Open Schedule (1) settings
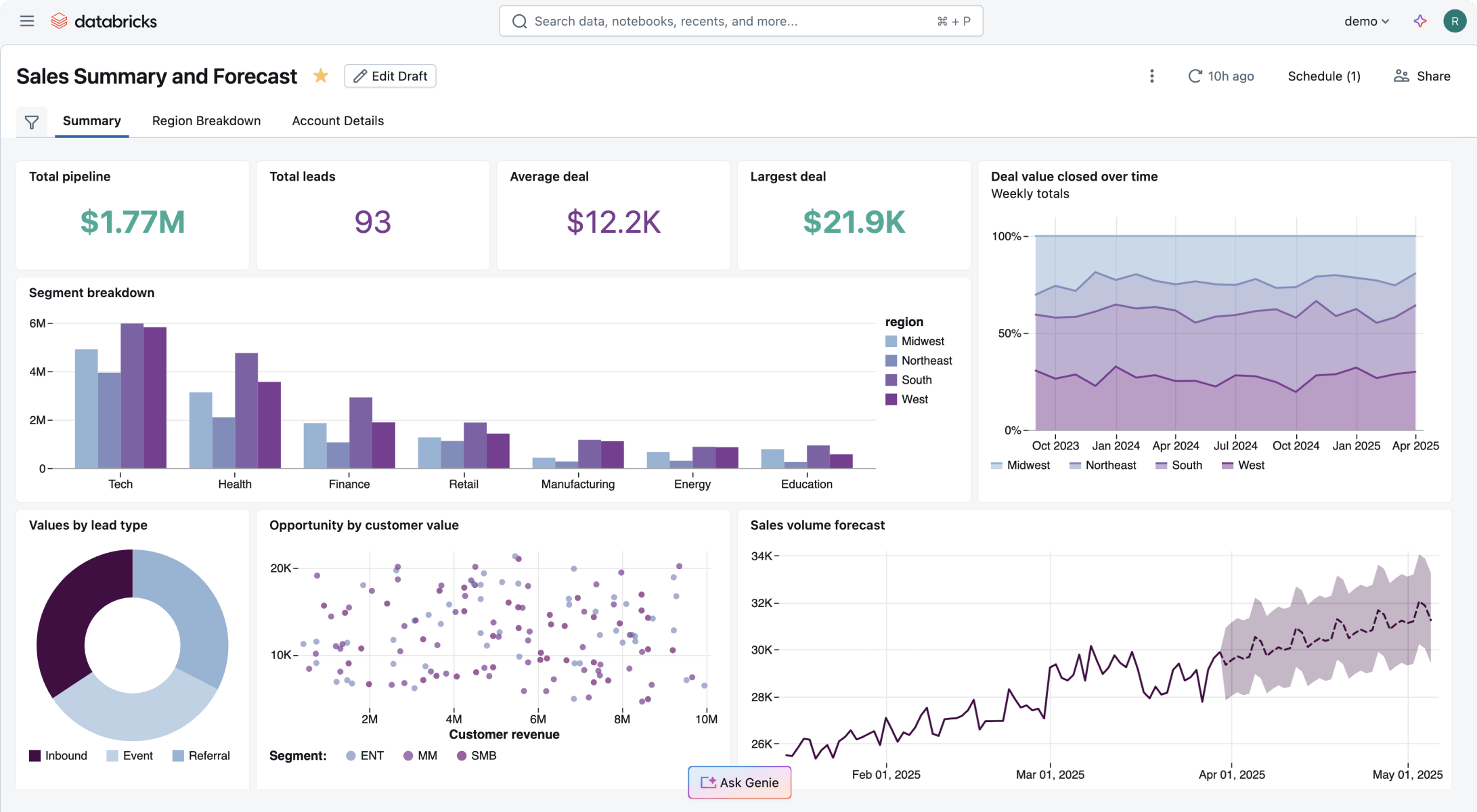Viewport: 1477px width, 812px height. pyautogui.click(x=1323, y=76)
